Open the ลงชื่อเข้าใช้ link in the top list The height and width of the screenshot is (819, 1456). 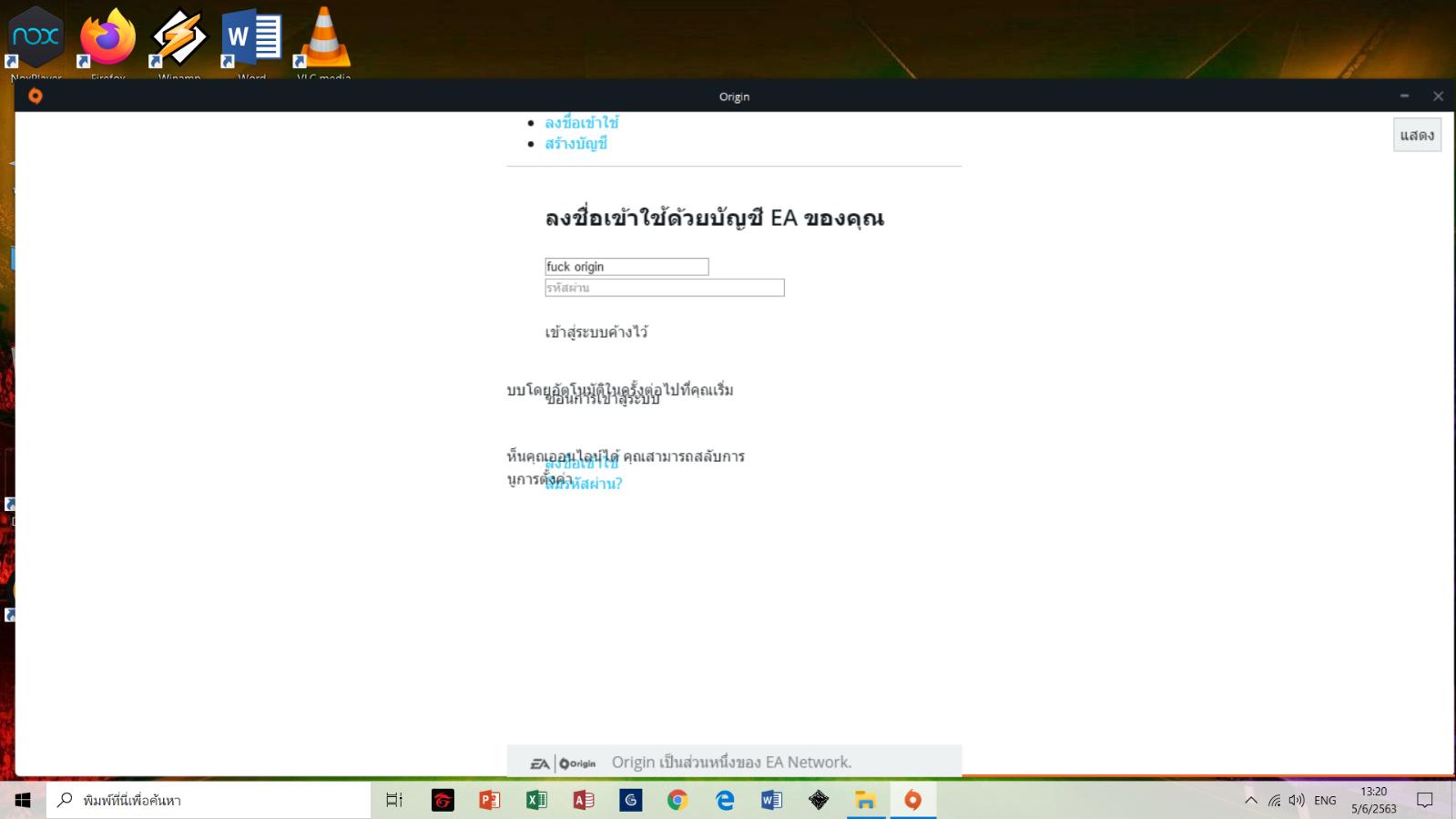[x=582, y=122]
